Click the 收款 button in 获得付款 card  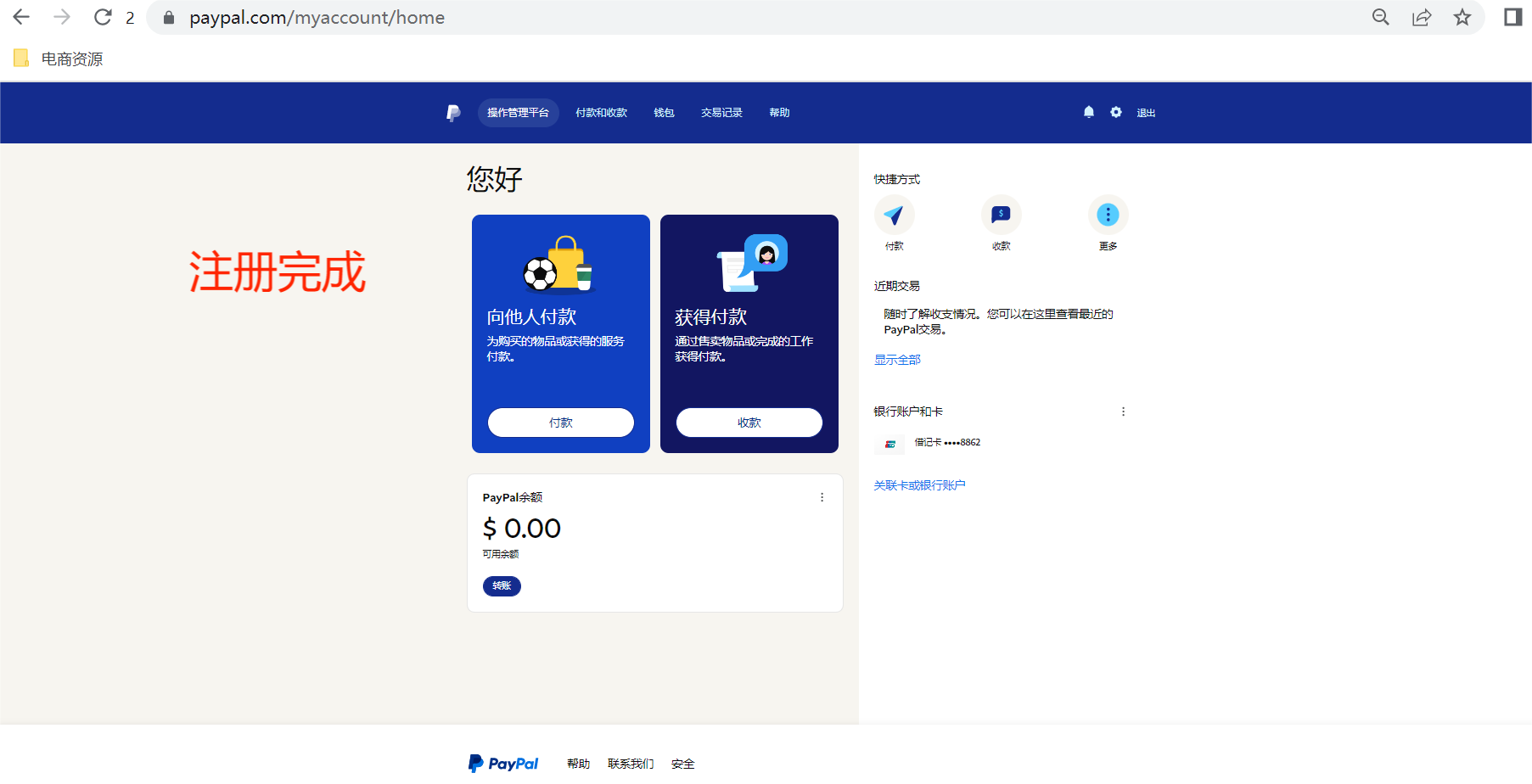point(749,423)
